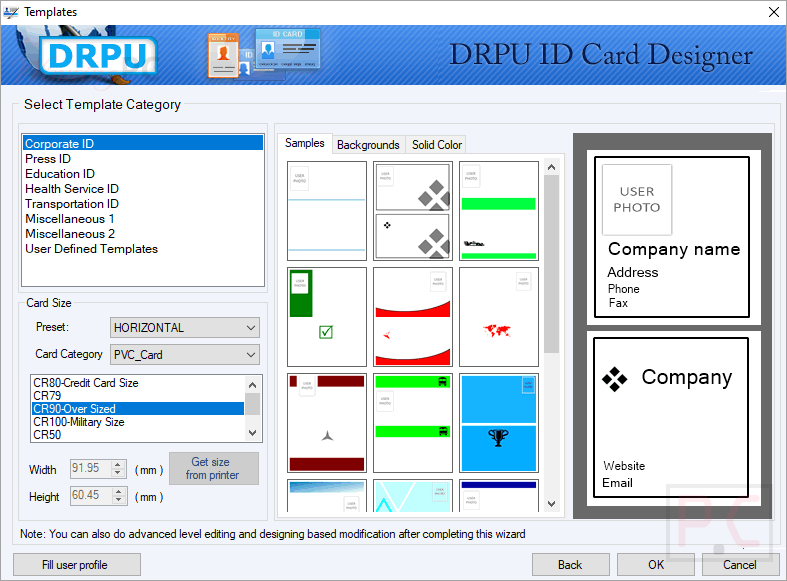Select the Corporate ID category

point(143,143)
